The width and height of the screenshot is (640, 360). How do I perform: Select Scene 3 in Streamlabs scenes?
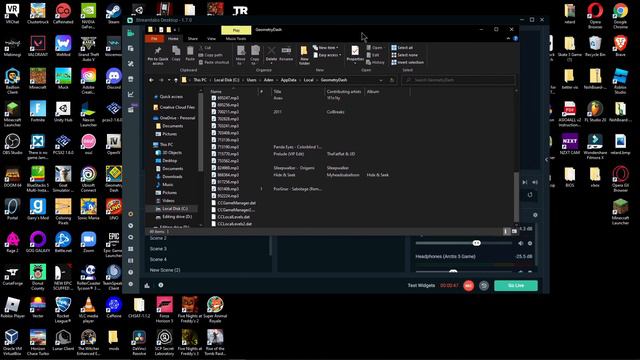coord(158,249)
